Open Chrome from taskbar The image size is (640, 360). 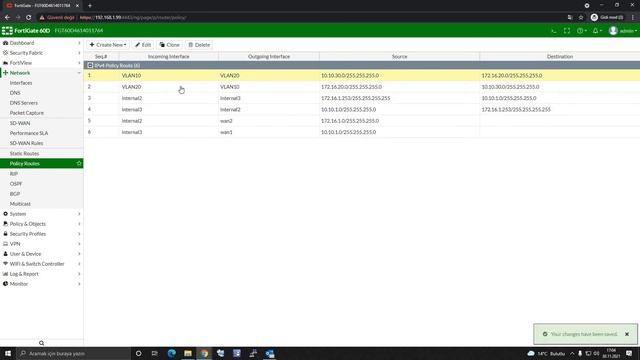204,353
